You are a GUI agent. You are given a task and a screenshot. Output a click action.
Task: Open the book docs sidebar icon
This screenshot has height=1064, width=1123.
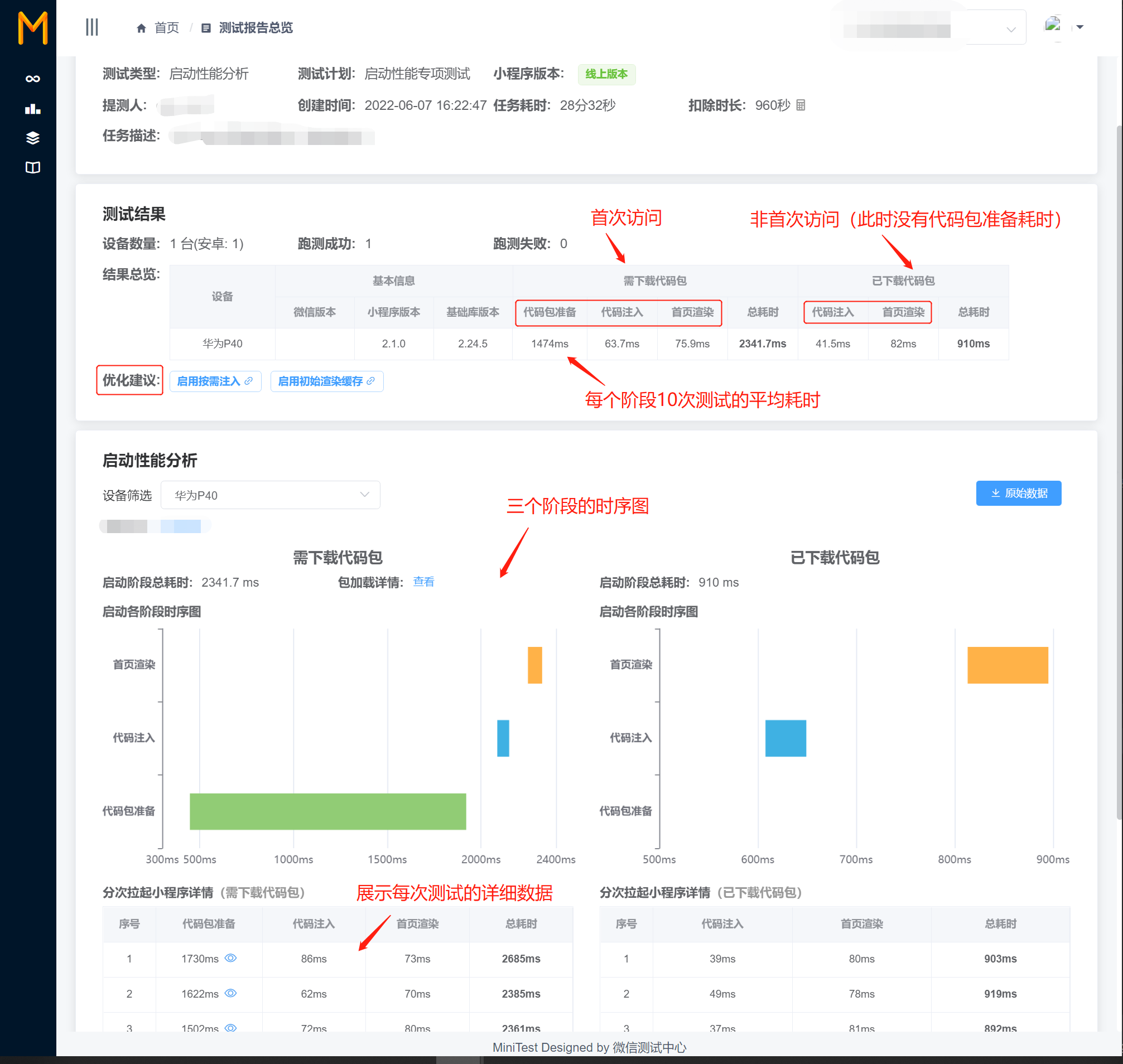pos(32,167)
